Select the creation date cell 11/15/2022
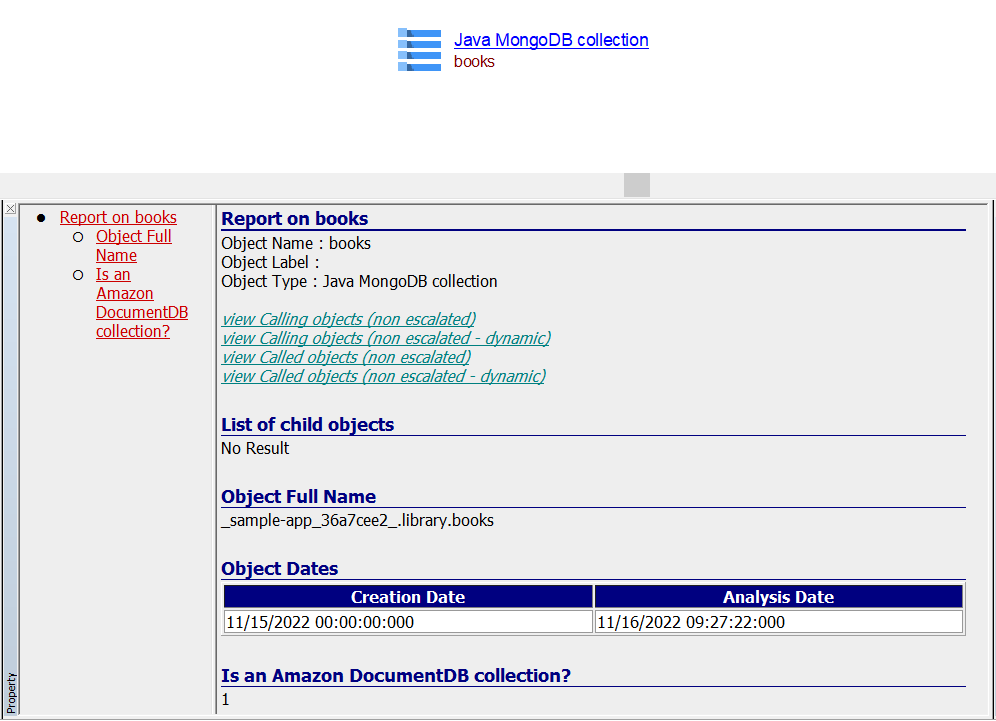This screenshot has height=721, width=996. click(x=320, y=622)
